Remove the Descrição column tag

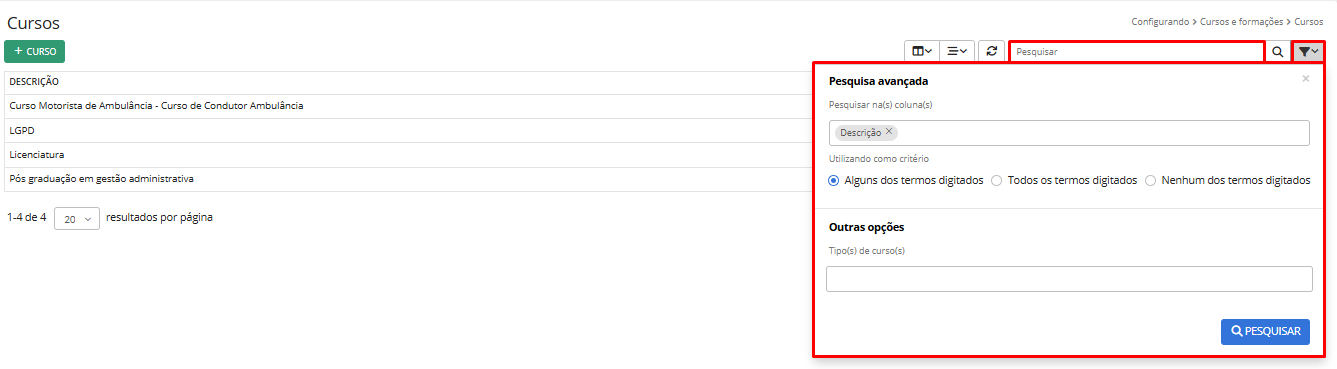(x=889, y=131)
